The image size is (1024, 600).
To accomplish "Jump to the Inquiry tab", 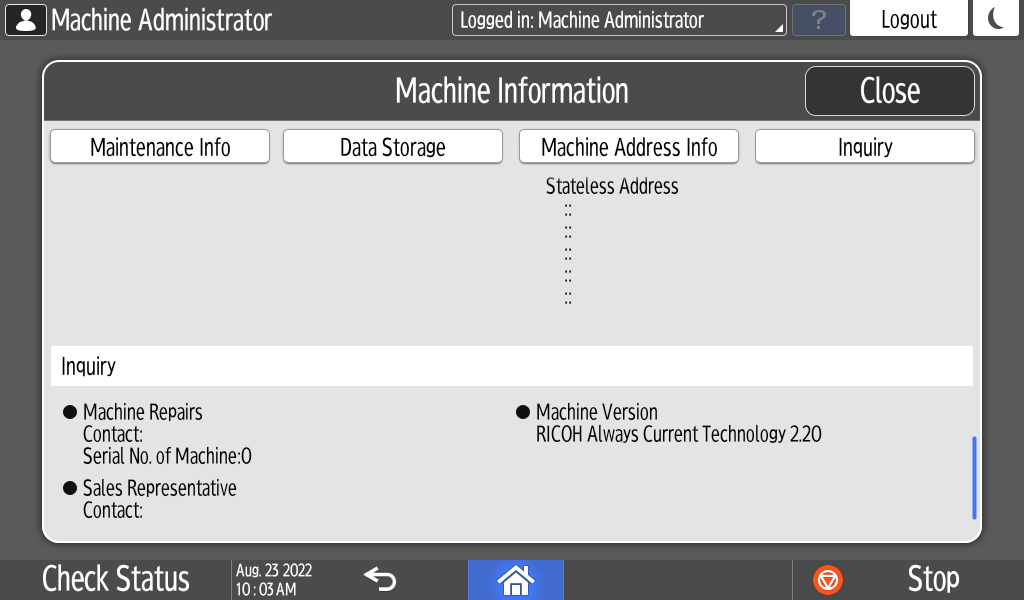I will (x=864, y=147).
